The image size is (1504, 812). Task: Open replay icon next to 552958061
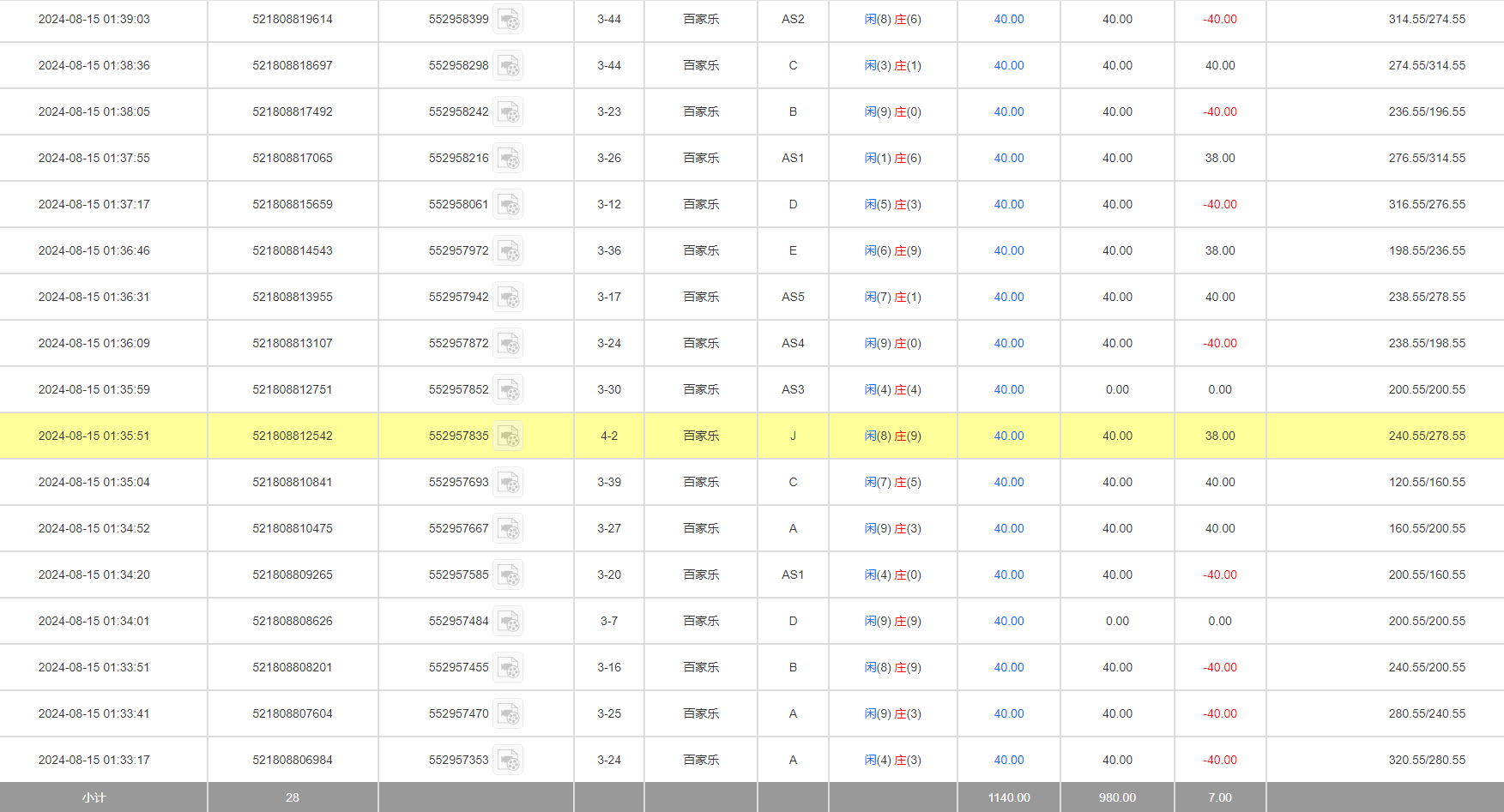[x=508, y=205]
